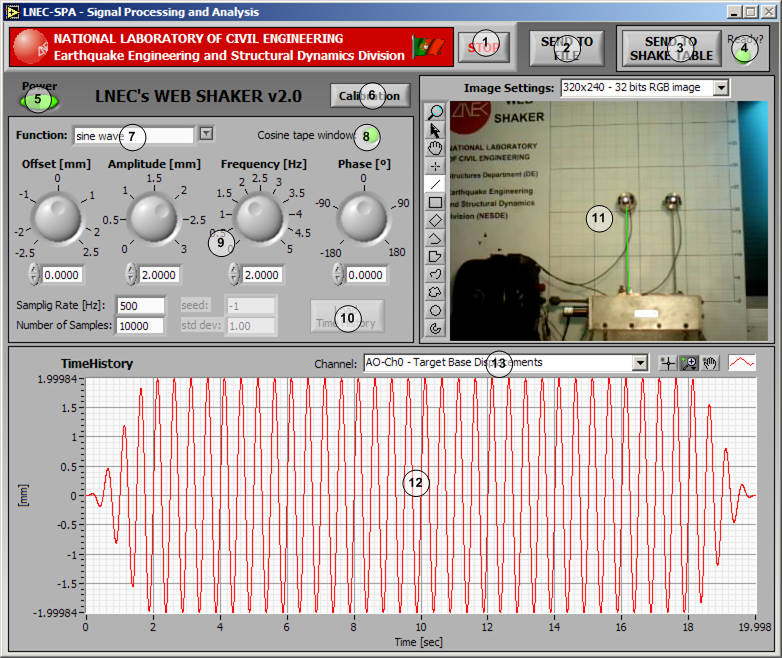Activate graph cursor crosshair tool on TimeHistory
The height and width of the screenshot is (658, 782).
tap(668, 363)
